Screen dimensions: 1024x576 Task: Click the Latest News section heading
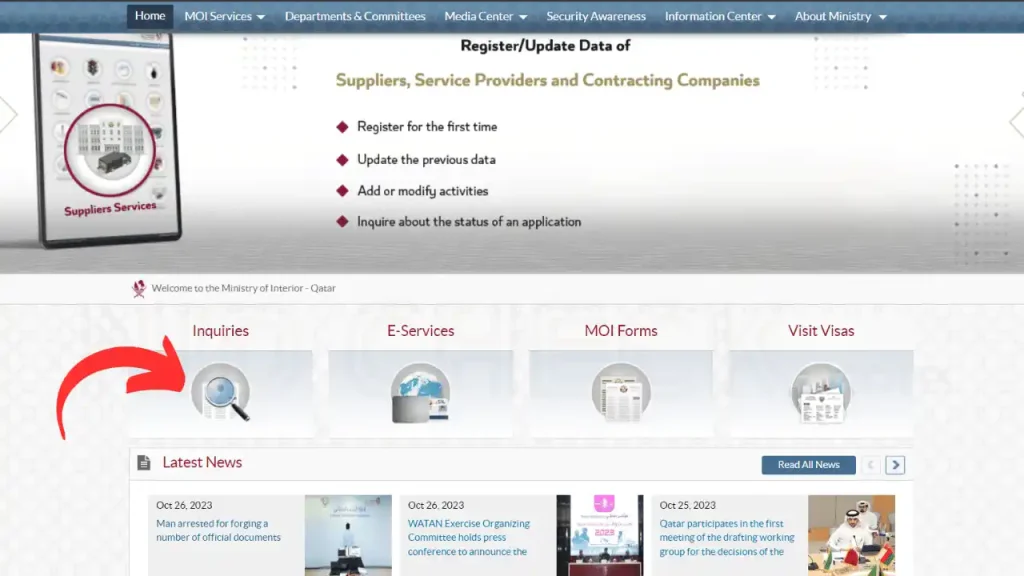(202, 462)
